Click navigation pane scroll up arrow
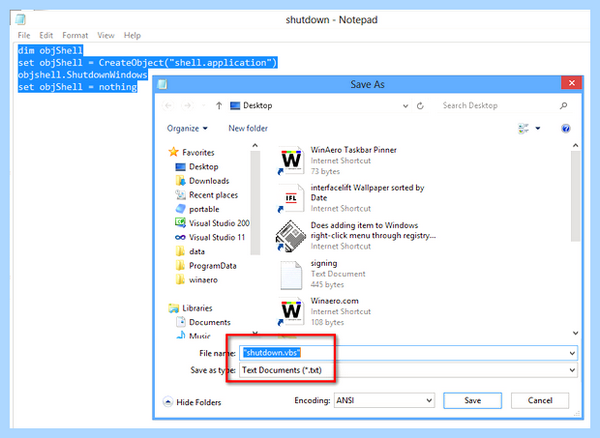Viewport: 600px width, 438px height. 255,146
